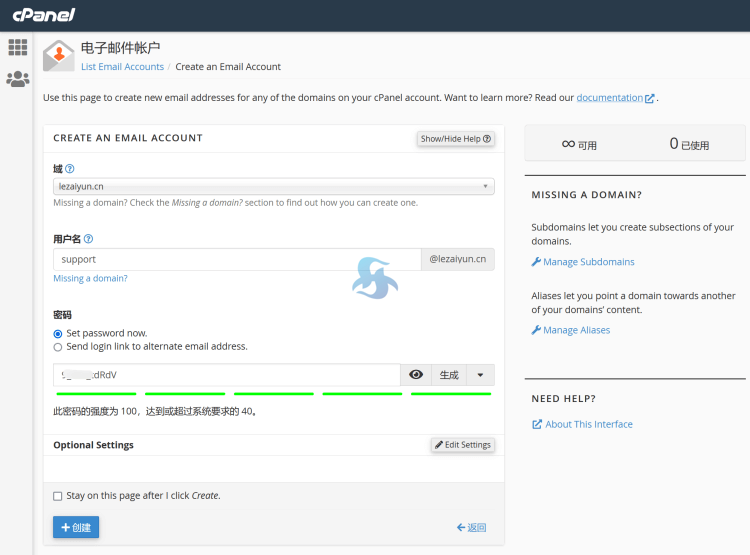
Task: Click help icon next to 用户名 label
Action: pyautogui.click(x=89, y=239)
